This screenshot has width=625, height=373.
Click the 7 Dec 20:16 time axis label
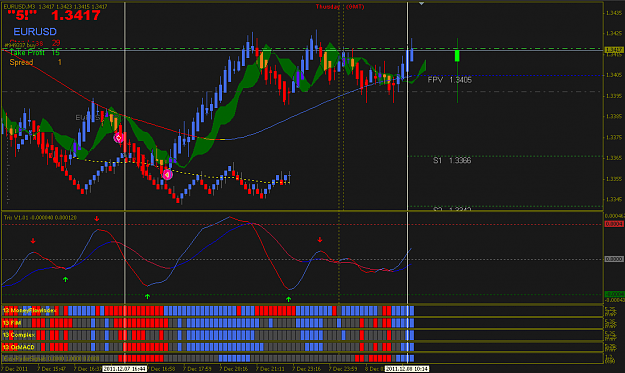click(234, 369)
